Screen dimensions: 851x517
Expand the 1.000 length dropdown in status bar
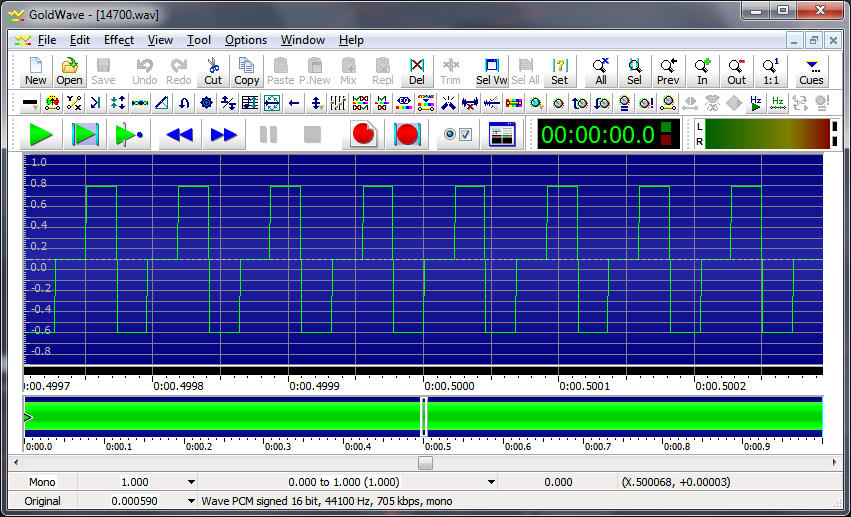click(191, 482)
